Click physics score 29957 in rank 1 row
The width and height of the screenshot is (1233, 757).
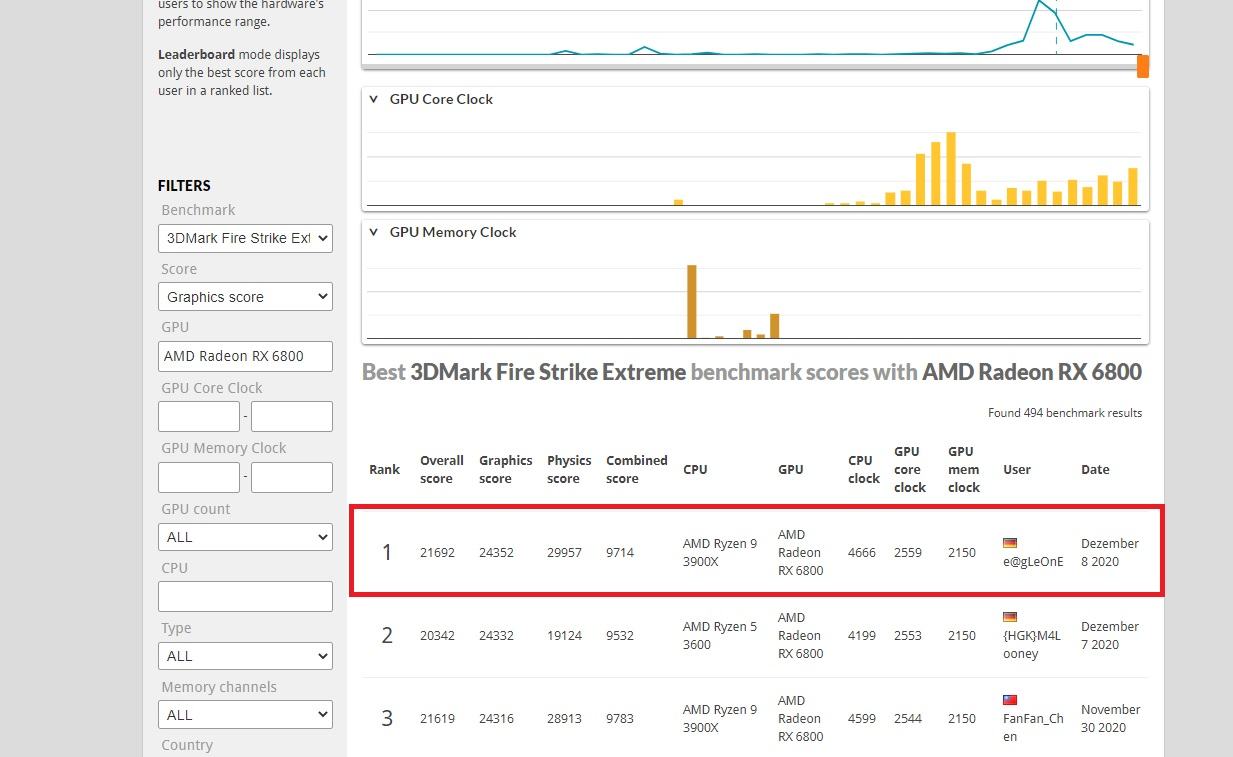[564, 552]
